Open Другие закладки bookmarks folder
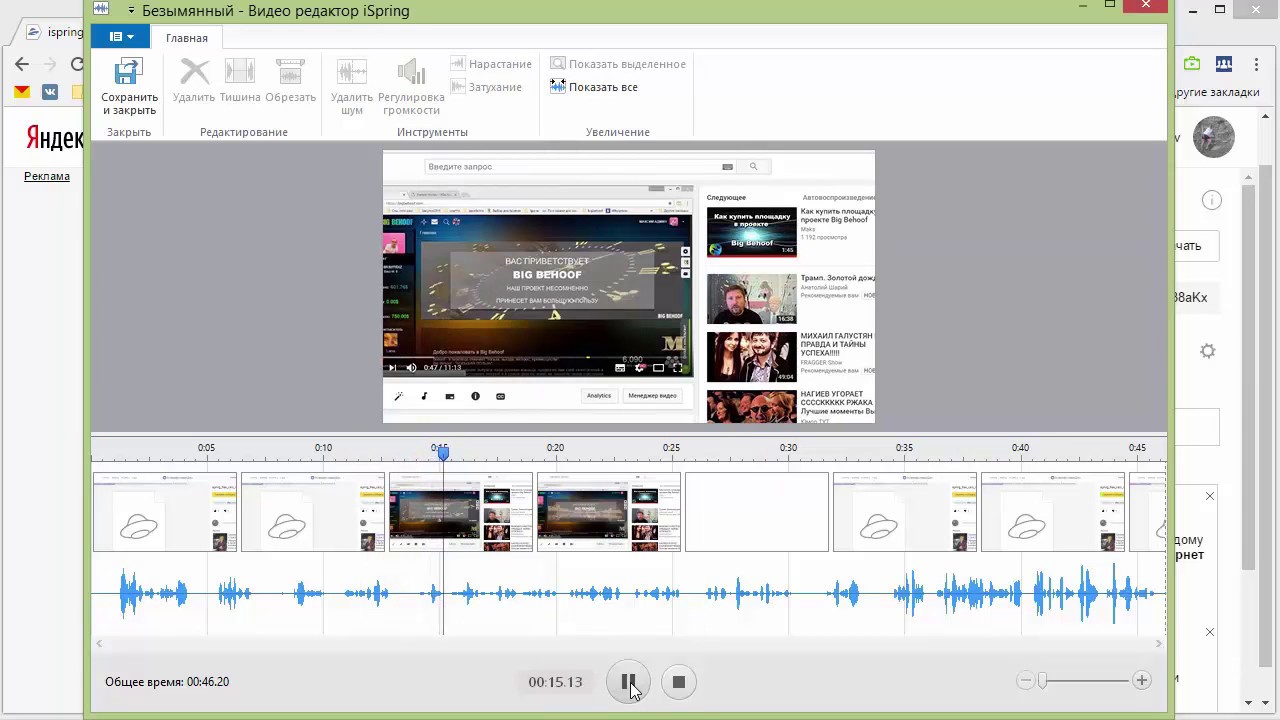This screenshot has height=720, width=1280. pyautogui.click(x=1215, y=92)
